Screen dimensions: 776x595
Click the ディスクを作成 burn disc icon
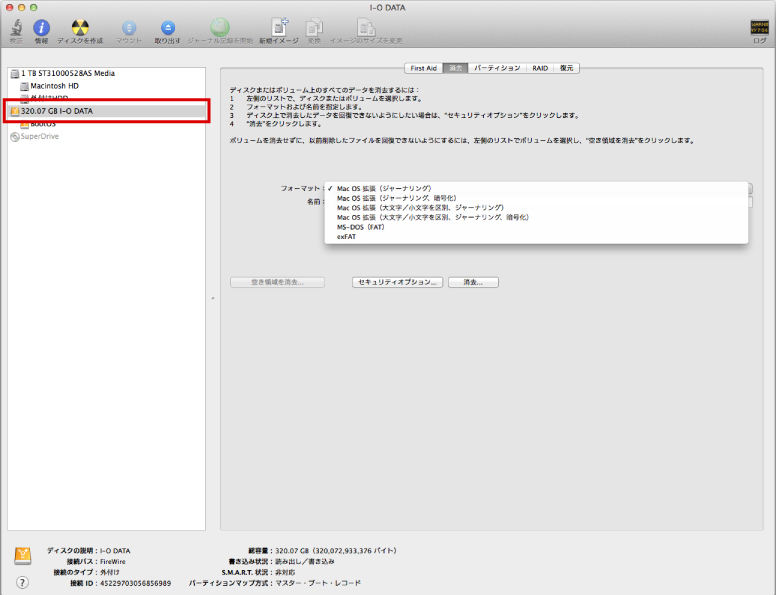80,28
